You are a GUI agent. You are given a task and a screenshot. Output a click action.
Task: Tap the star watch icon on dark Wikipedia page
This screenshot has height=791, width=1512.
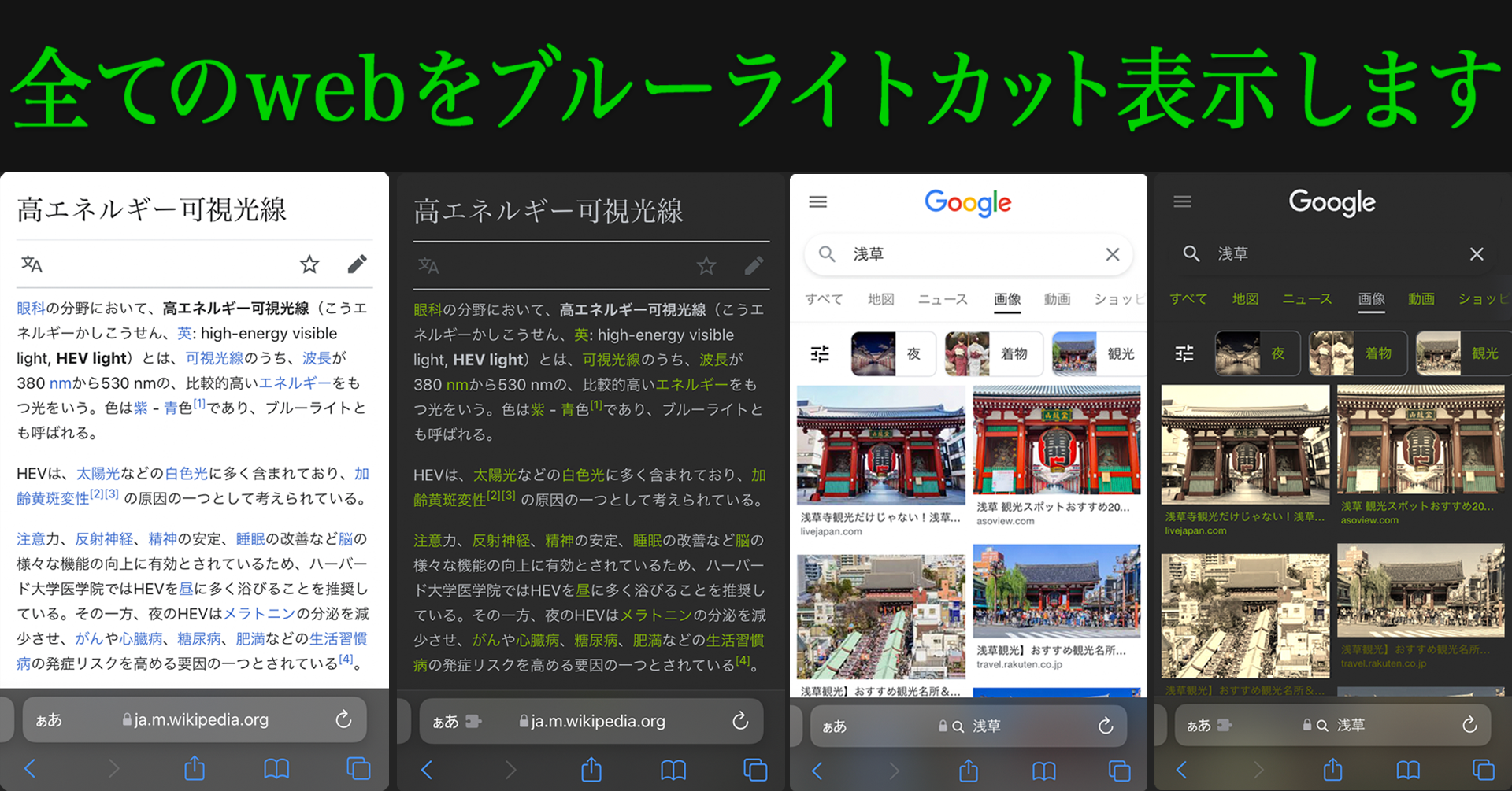pos(706,266)
